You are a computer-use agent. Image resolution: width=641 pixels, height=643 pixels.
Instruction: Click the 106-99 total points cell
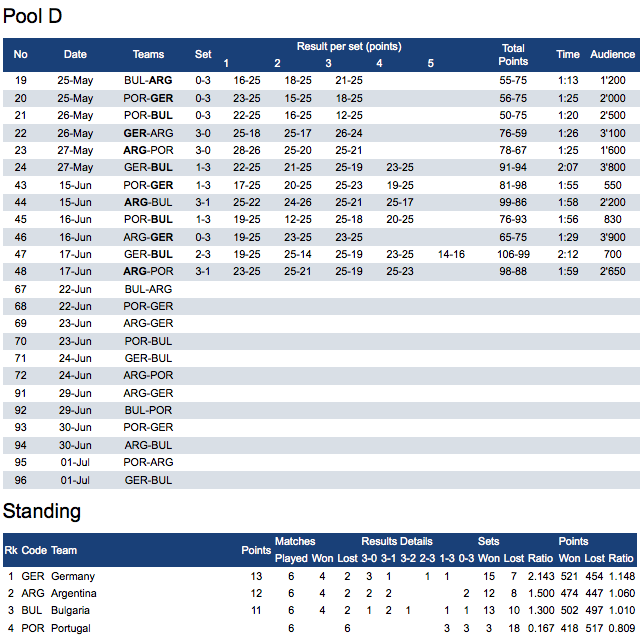(513, 255)
